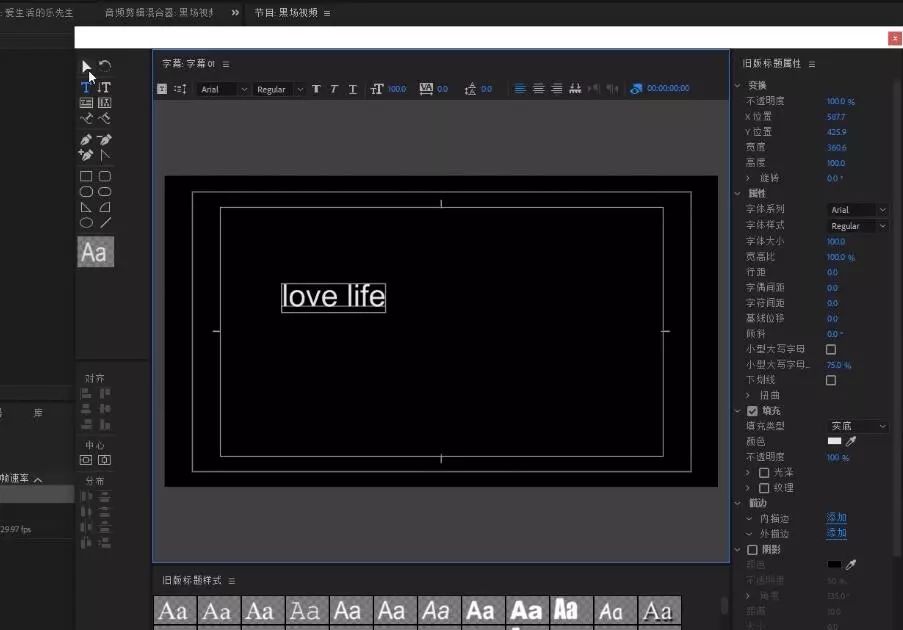Select the Delete Anchor Point tool
The width and height of the screenshot is (903, 630).
[x=104, y=139]
